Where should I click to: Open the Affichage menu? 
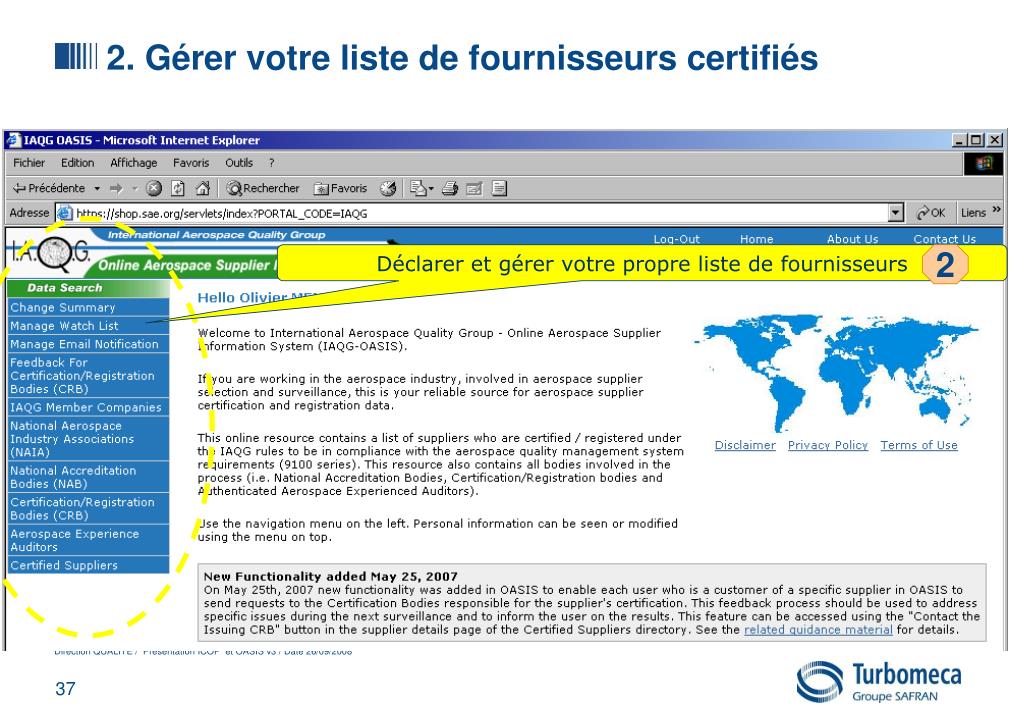click(133, 163)
